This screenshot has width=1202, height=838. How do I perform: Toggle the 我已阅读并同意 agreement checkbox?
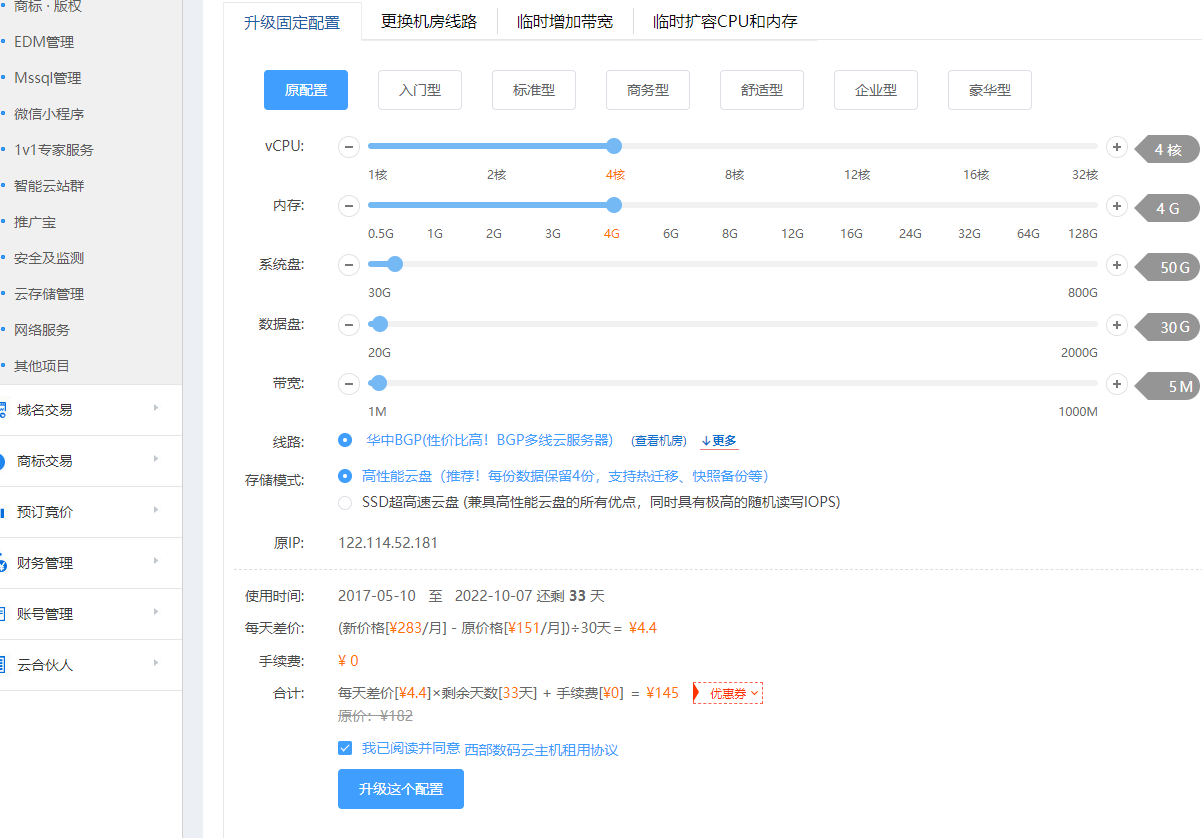(345, 748)
